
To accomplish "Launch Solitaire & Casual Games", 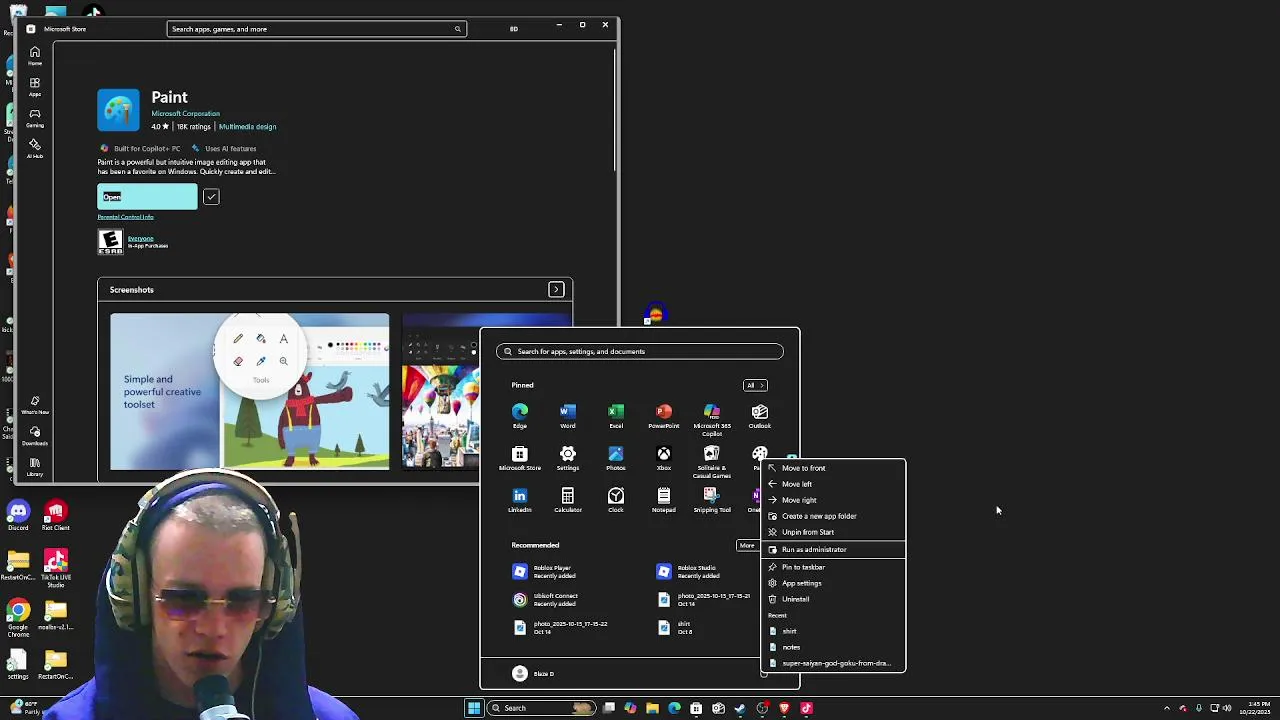I will pos(712,462).
